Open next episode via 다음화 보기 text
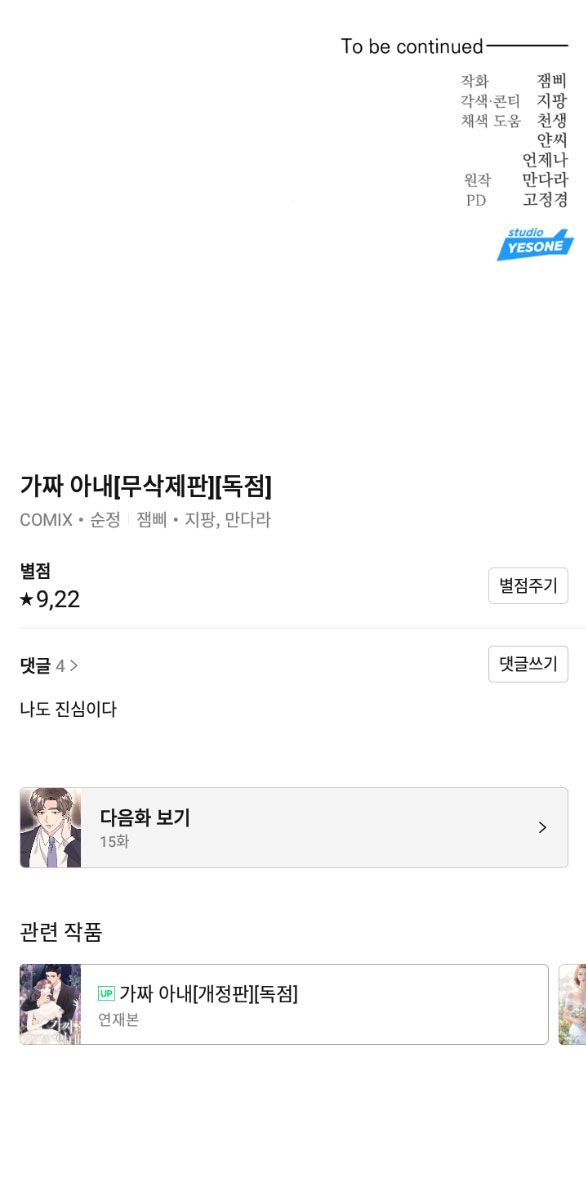This screenshot has height=1196, width=586. (145, 818)
